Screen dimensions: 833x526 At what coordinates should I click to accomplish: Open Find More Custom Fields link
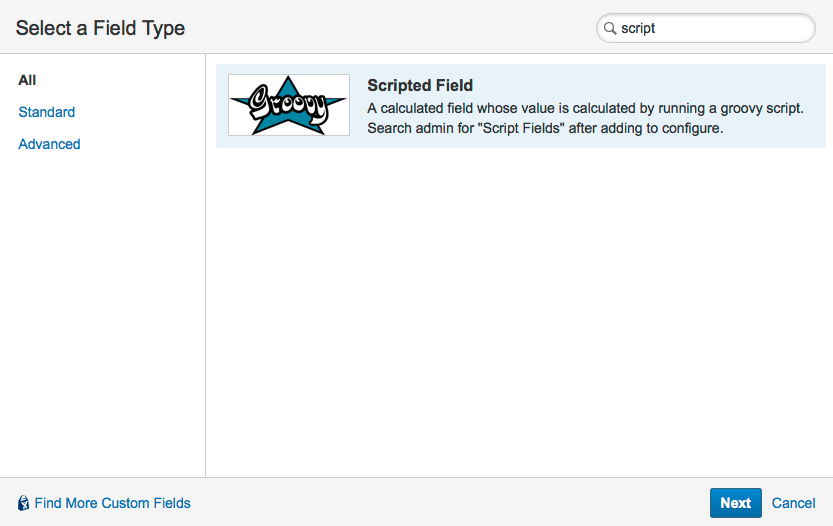(x=112, y=503)
